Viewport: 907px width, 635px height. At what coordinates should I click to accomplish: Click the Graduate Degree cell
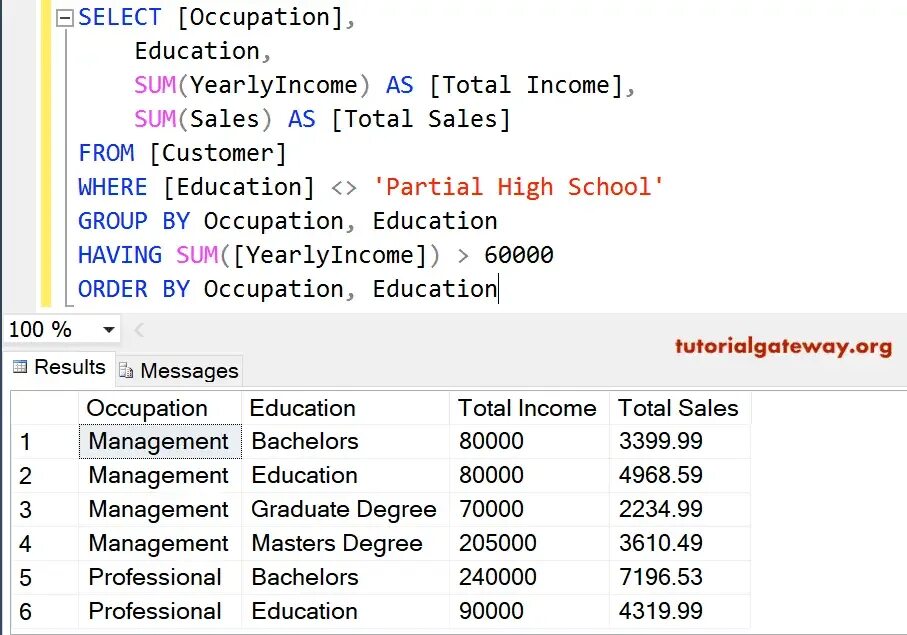point(345,510)
